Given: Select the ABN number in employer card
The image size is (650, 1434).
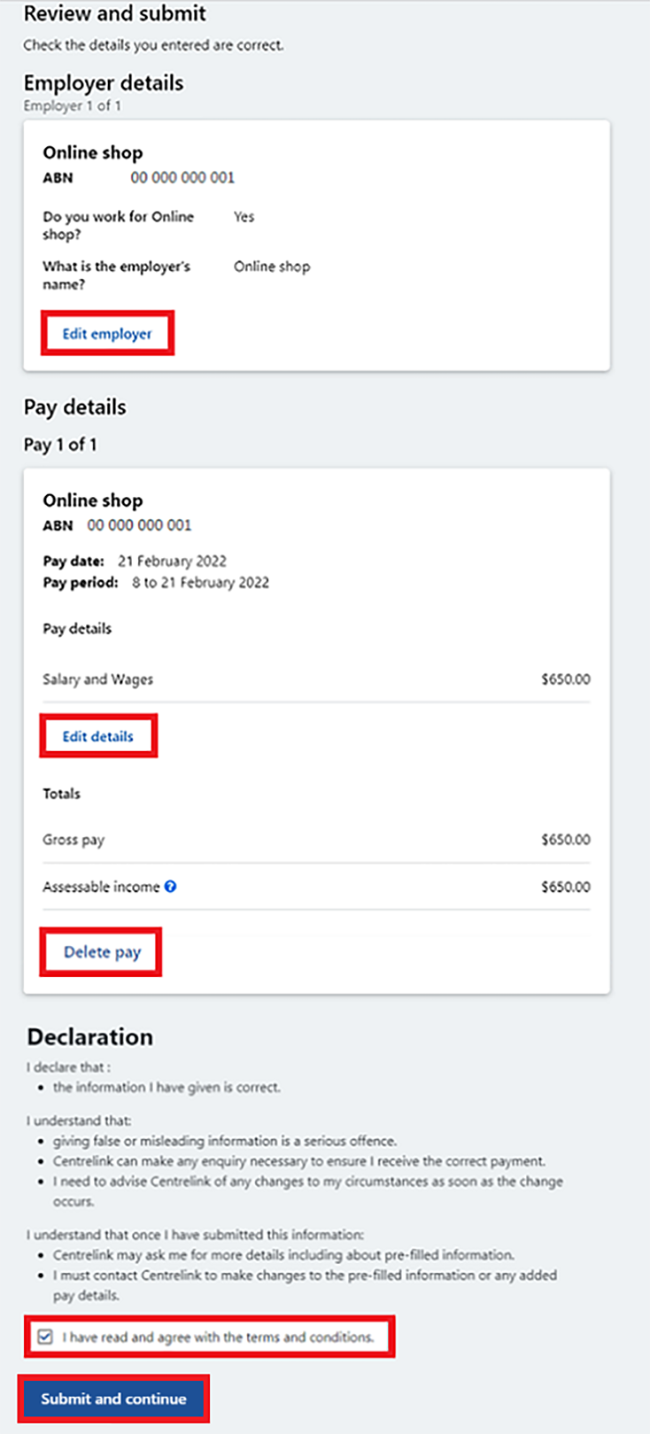Looking at the screenshot, I should pyautogui.click(x=183, y=178).
